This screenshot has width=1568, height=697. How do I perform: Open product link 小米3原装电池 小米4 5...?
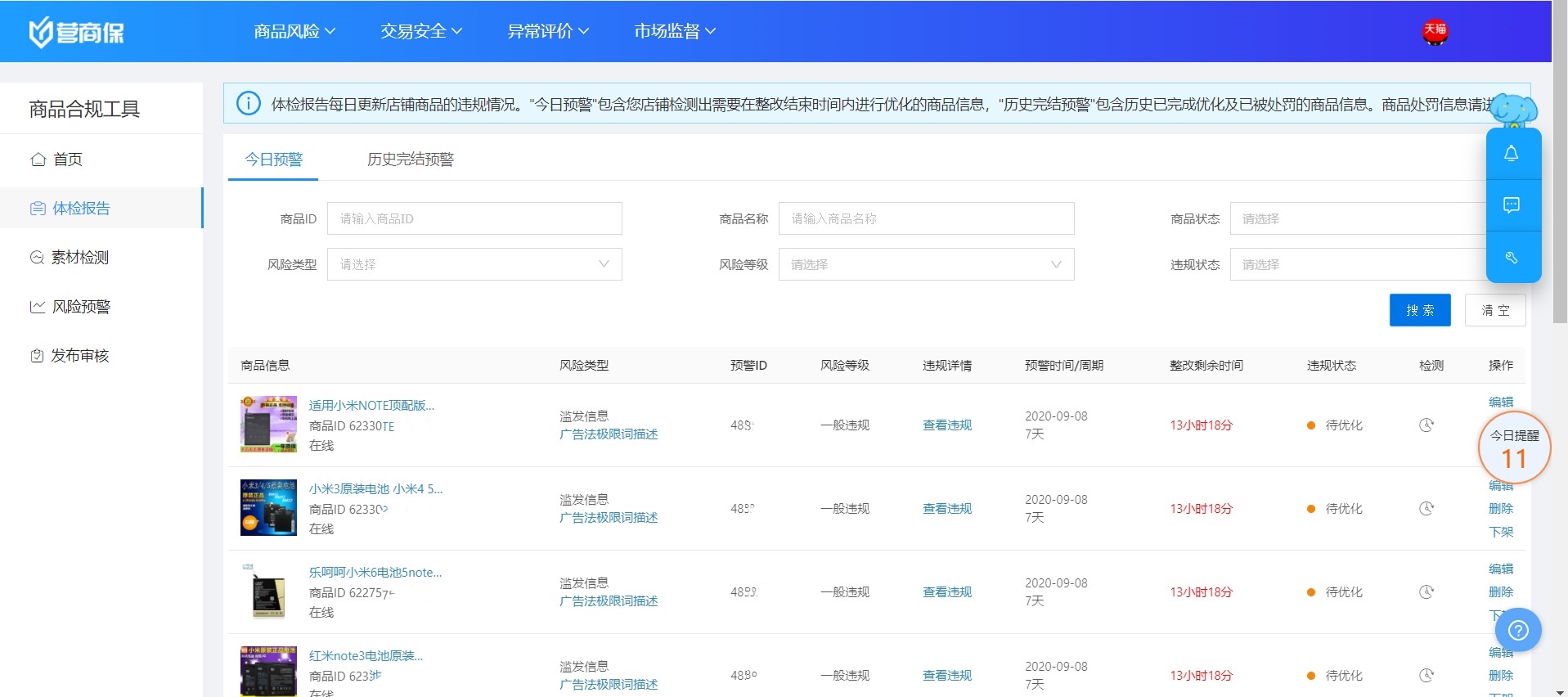pyautogui.click(x=375, y=488)
